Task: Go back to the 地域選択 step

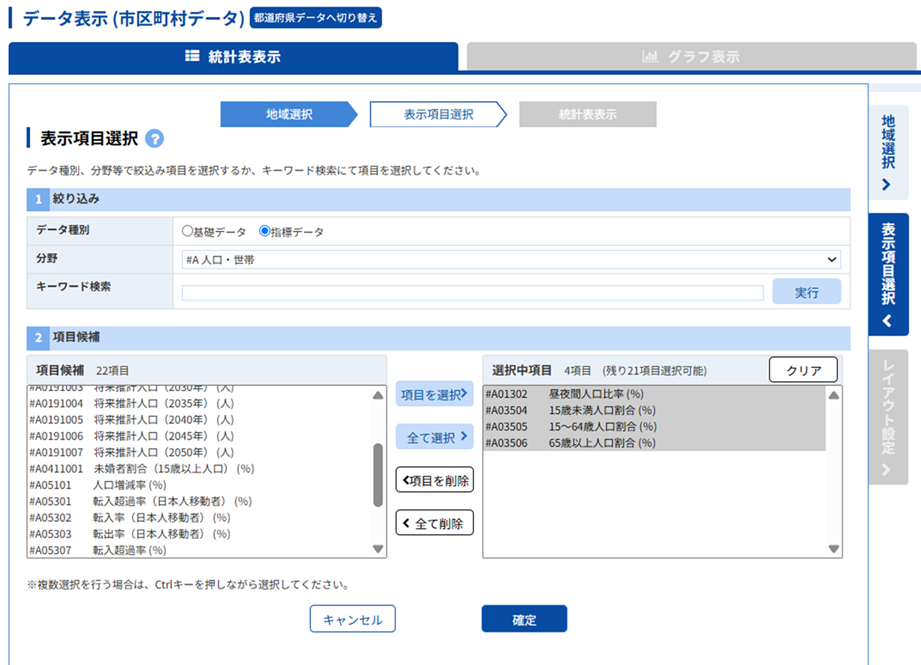Action: [288, 114]
